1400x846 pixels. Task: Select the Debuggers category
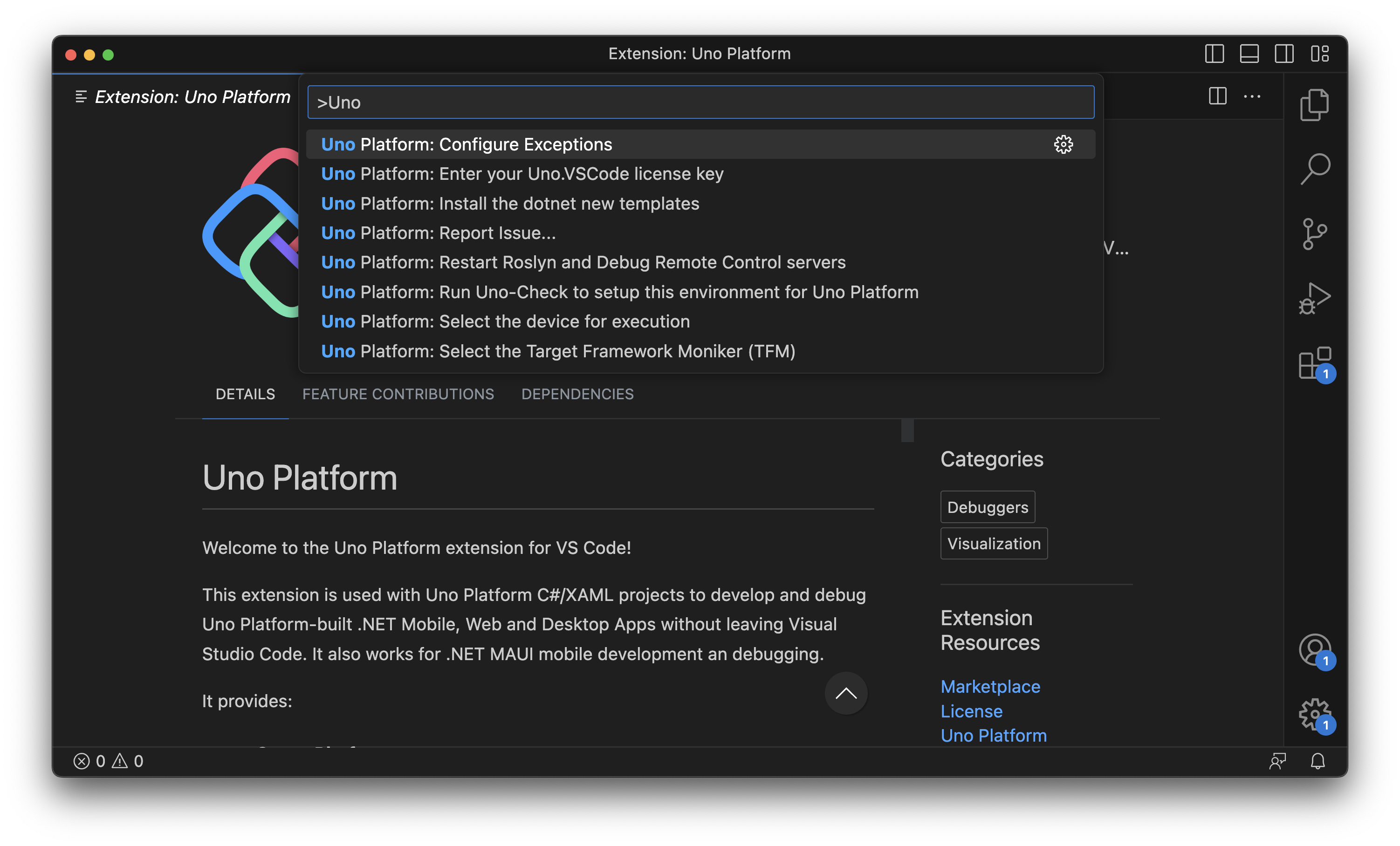987,506
